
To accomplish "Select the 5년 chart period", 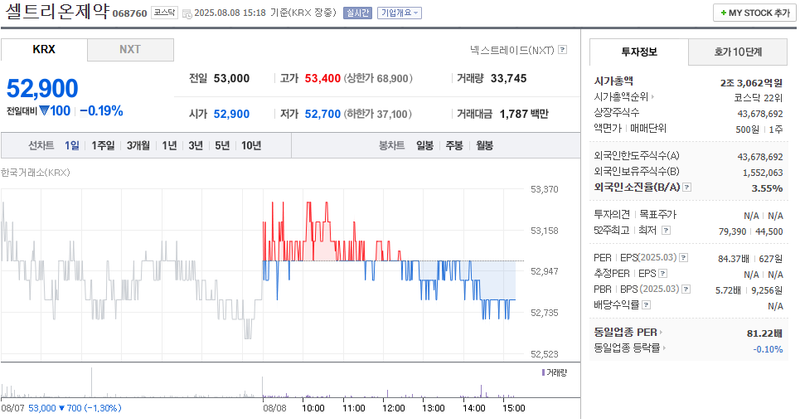I will tap(222, 145).
